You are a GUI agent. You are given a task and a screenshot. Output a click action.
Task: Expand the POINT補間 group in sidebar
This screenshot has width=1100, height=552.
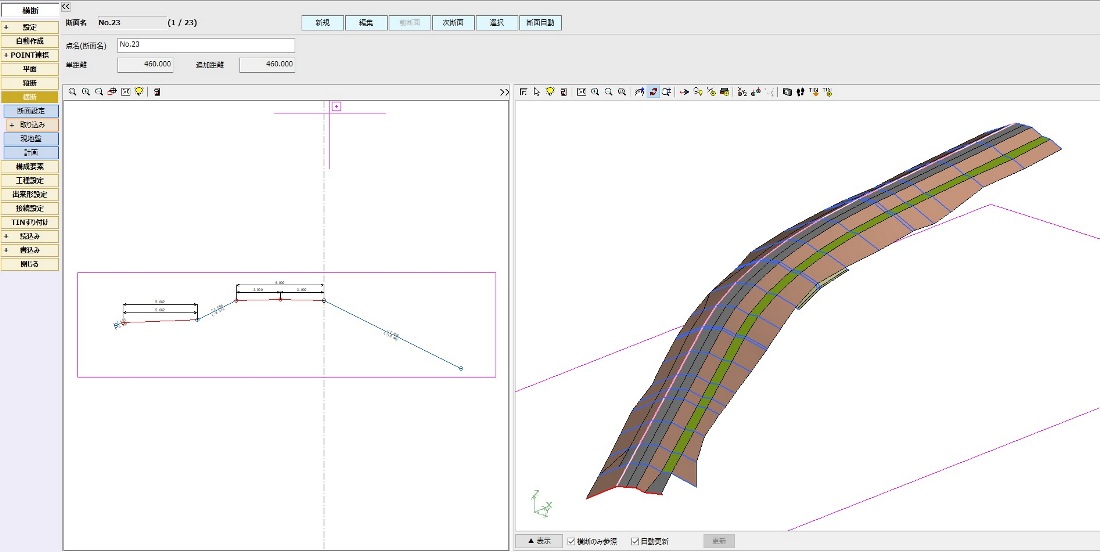click(x=6, y=55)
